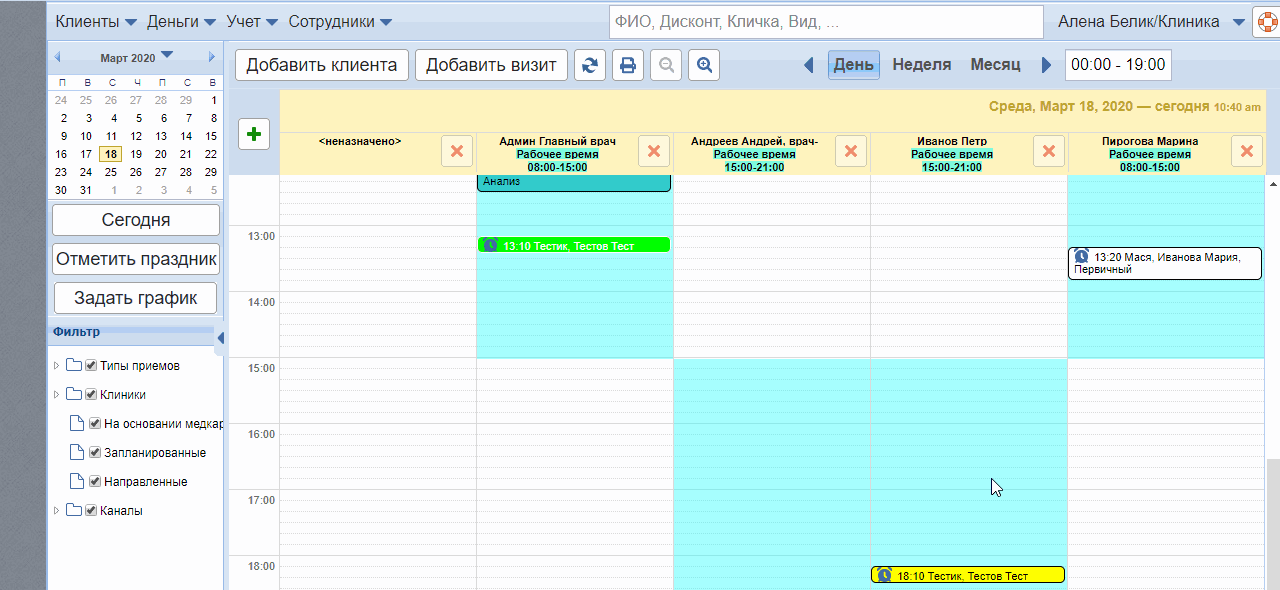This screenshot has height=590, width=1280.
Task: Click the Сегодня button
Action: click(x=136, y=220)
